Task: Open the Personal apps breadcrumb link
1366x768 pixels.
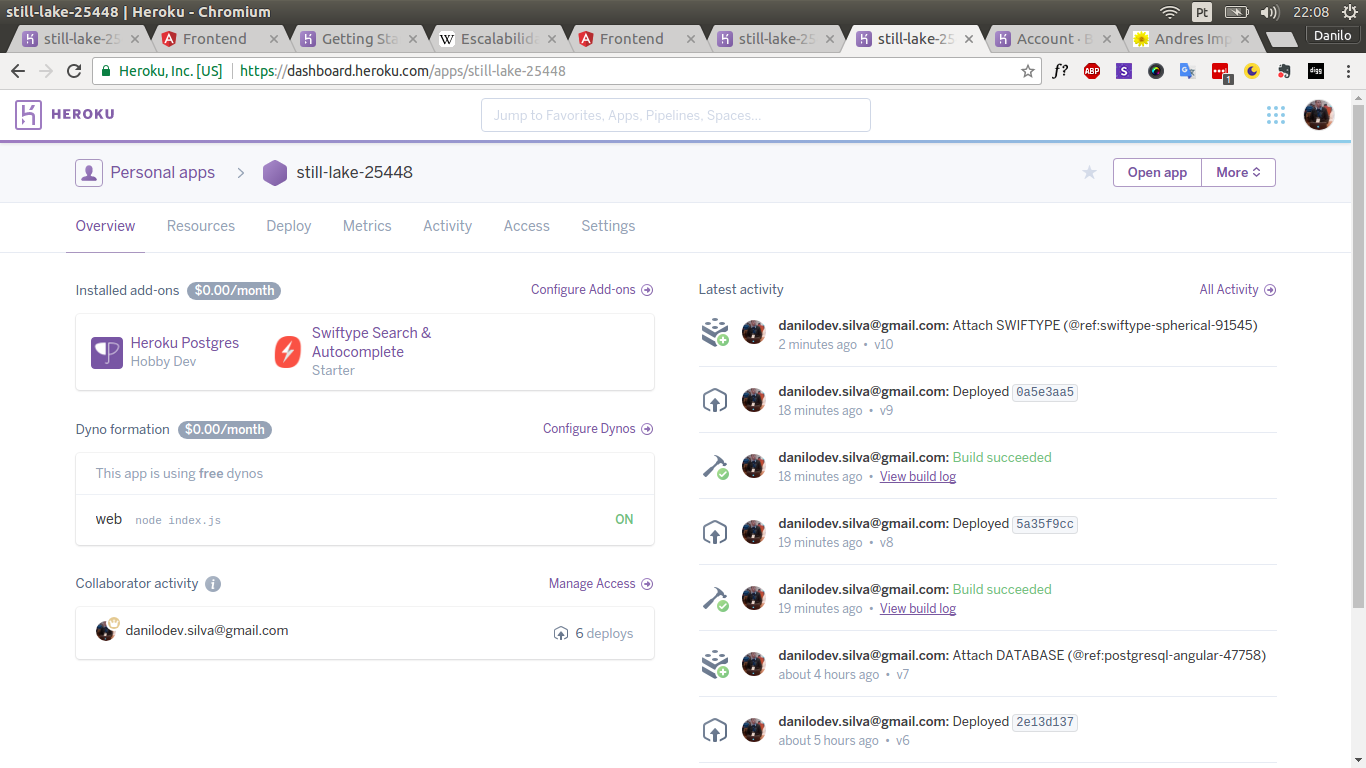Action: pyautogui.click(x=162, y=172)
